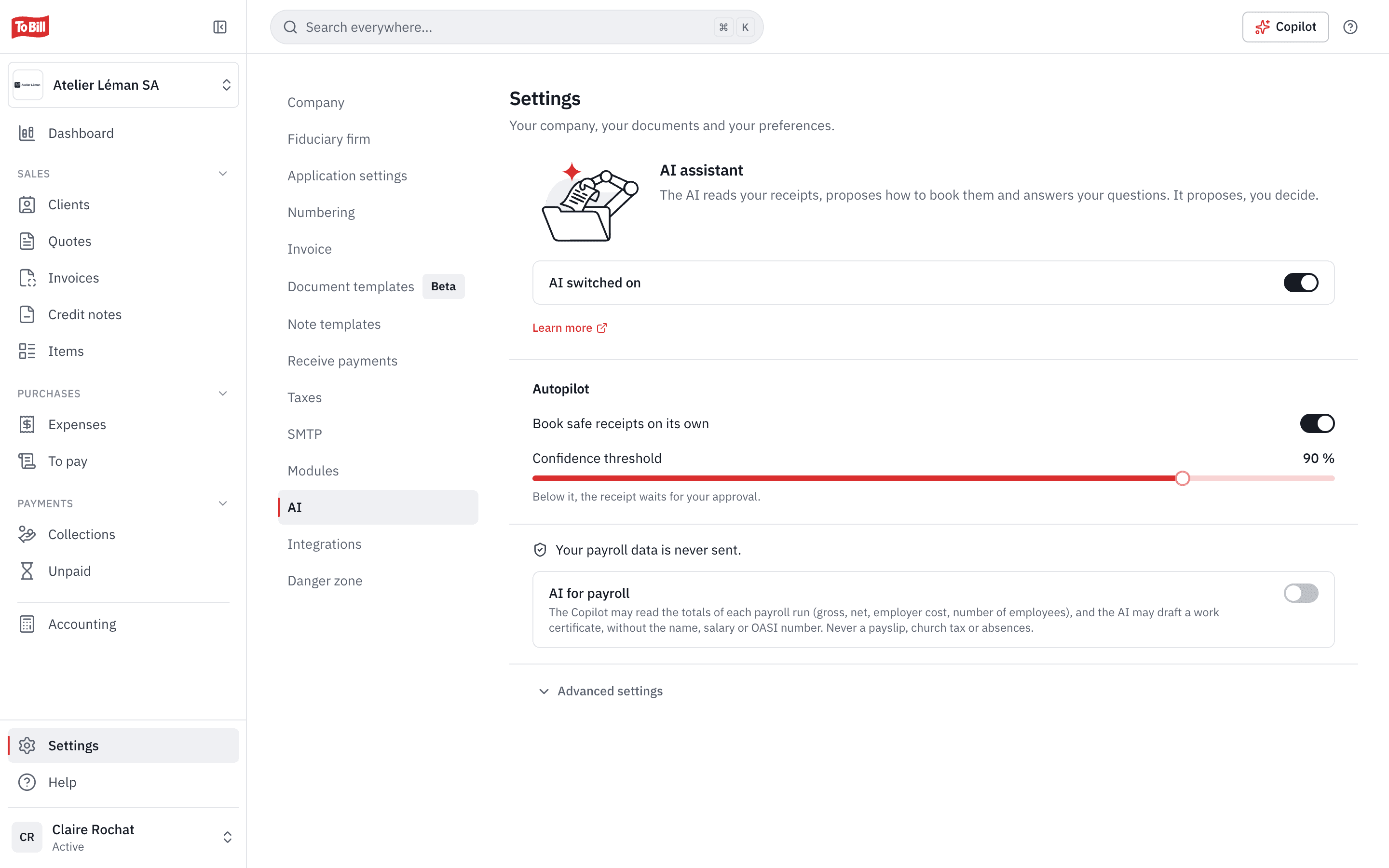Open the Claire Rochat user menu
Image resolution: width=1389 pixels, height=868 pixels.
coord(123,837)
